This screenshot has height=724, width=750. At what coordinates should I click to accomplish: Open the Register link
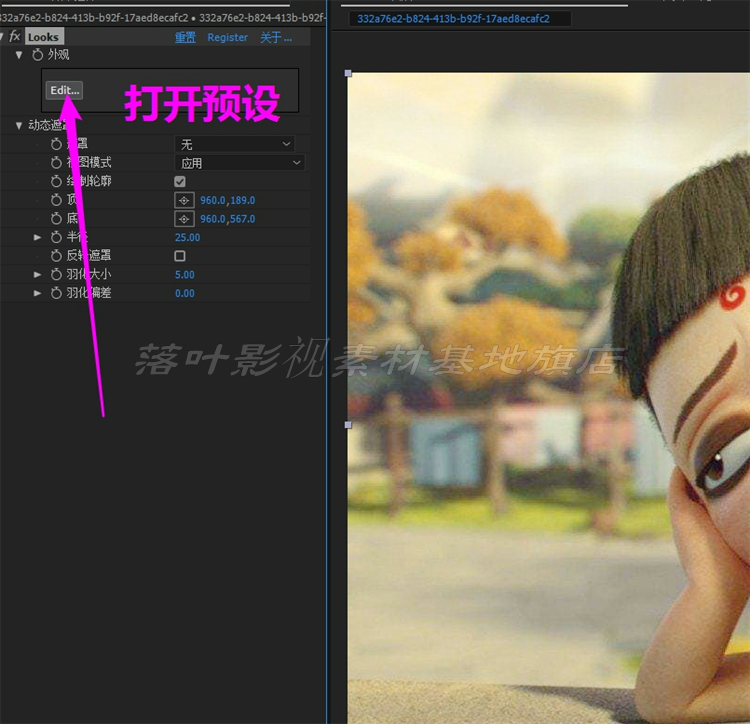pos(227,37)
